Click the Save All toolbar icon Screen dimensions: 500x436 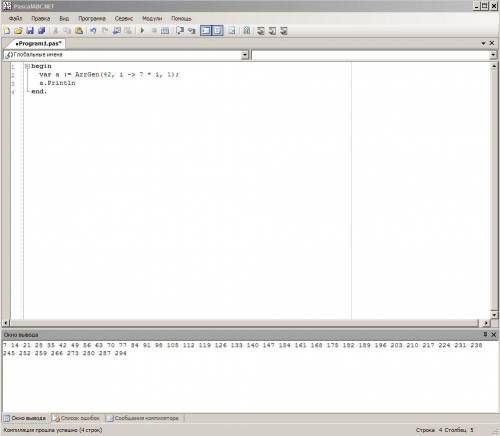point(42,31)
